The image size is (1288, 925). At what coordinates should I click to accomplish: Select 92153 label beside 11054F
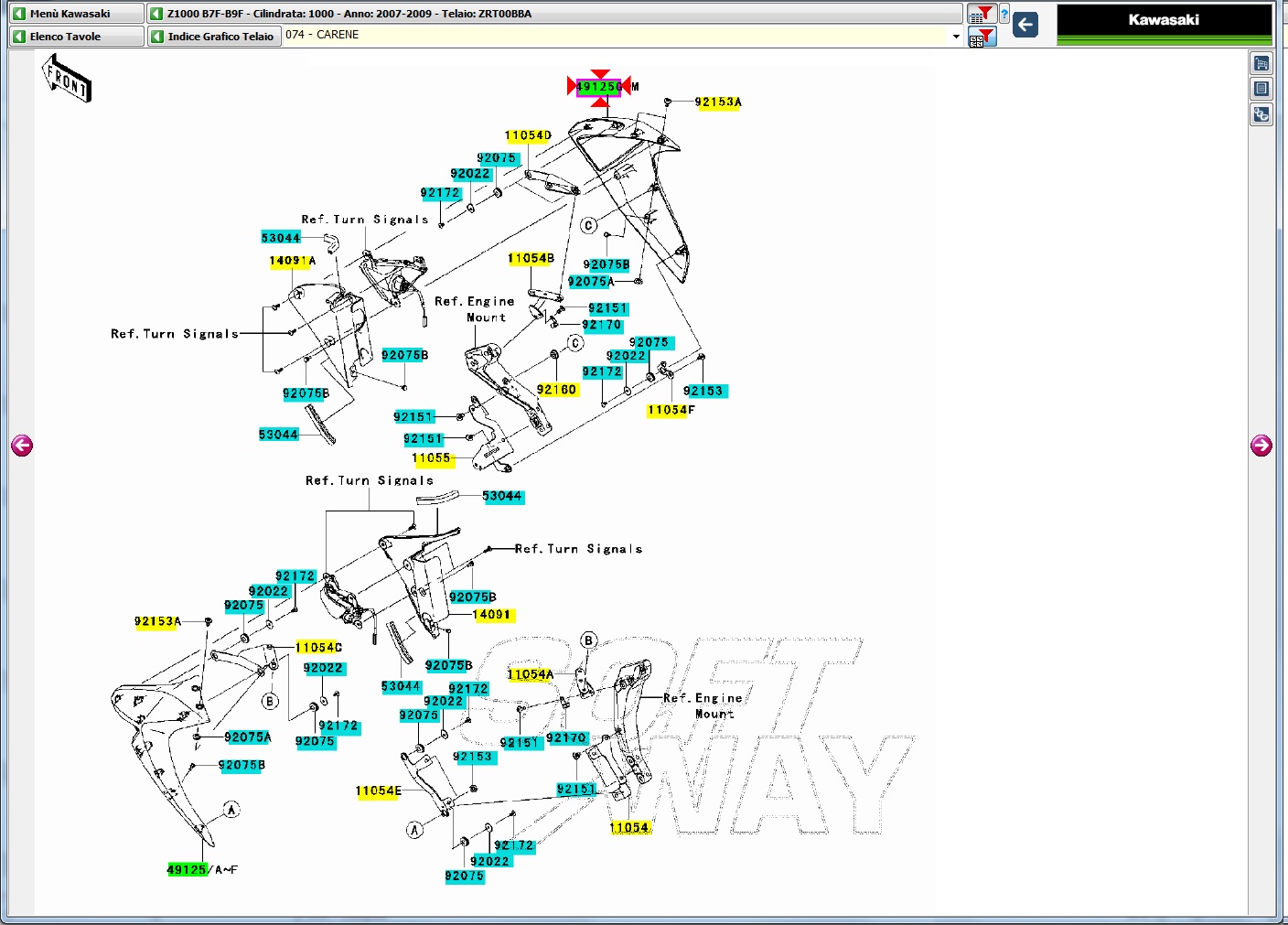coord(703,392)
